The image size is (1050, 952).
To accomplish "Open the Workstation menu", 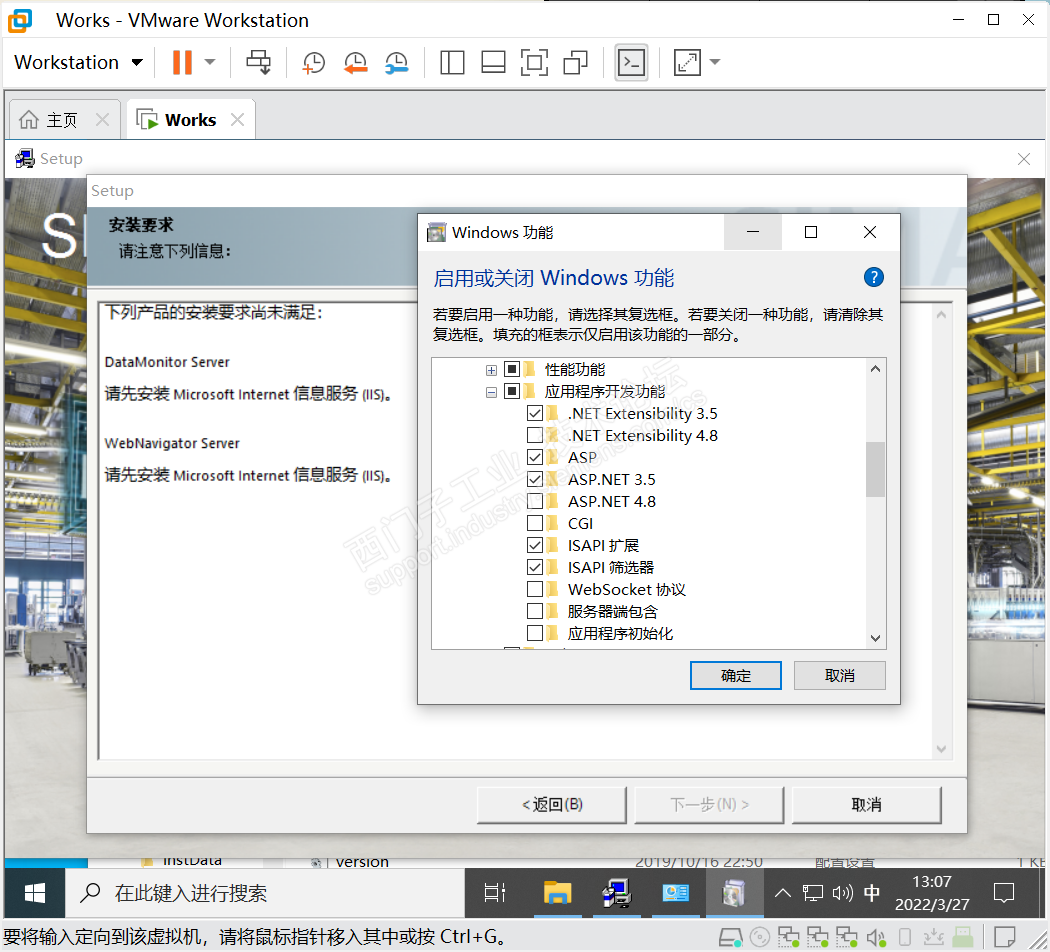I will coord(78,62).
